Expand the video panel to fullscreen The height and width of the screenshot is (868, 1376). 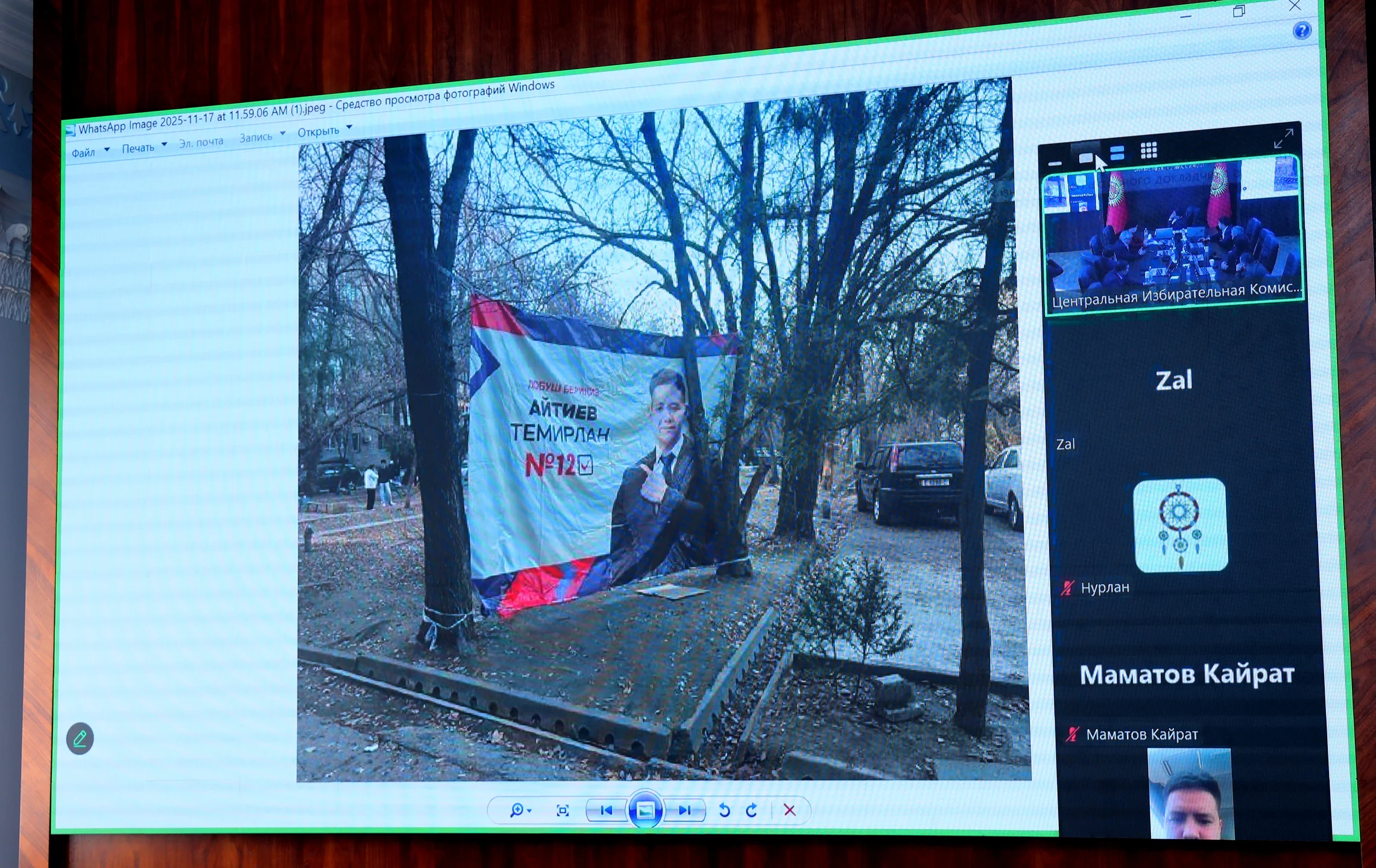pyautogui.click(x=1283, y=139)
